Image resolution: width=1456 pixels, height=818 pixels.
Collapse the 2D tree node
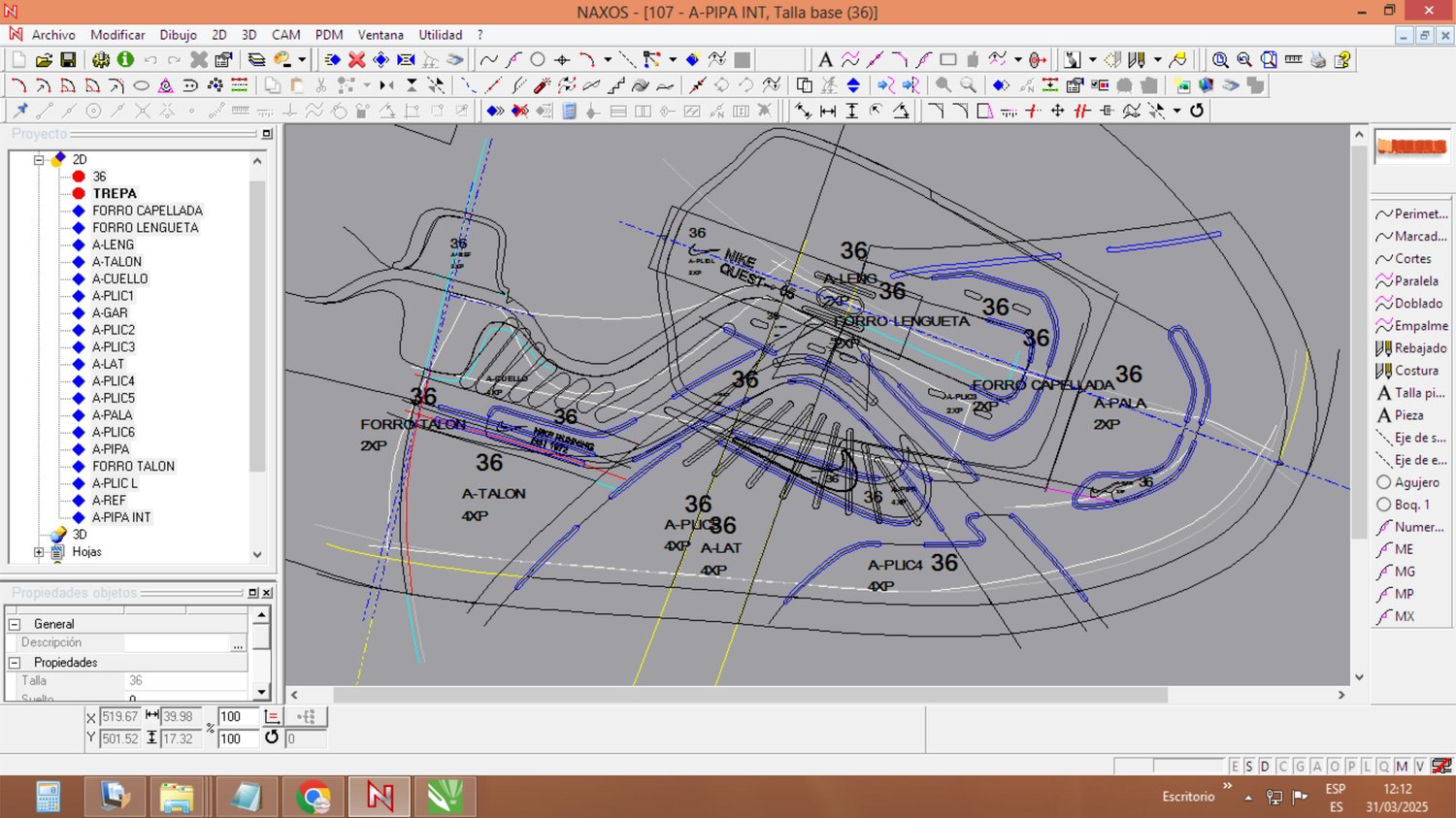39,159
